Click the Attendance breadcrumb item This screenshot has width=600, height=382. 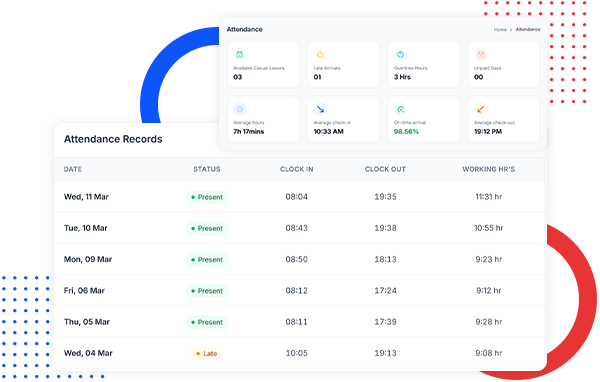pyautogui.click(x=528, y=29)
